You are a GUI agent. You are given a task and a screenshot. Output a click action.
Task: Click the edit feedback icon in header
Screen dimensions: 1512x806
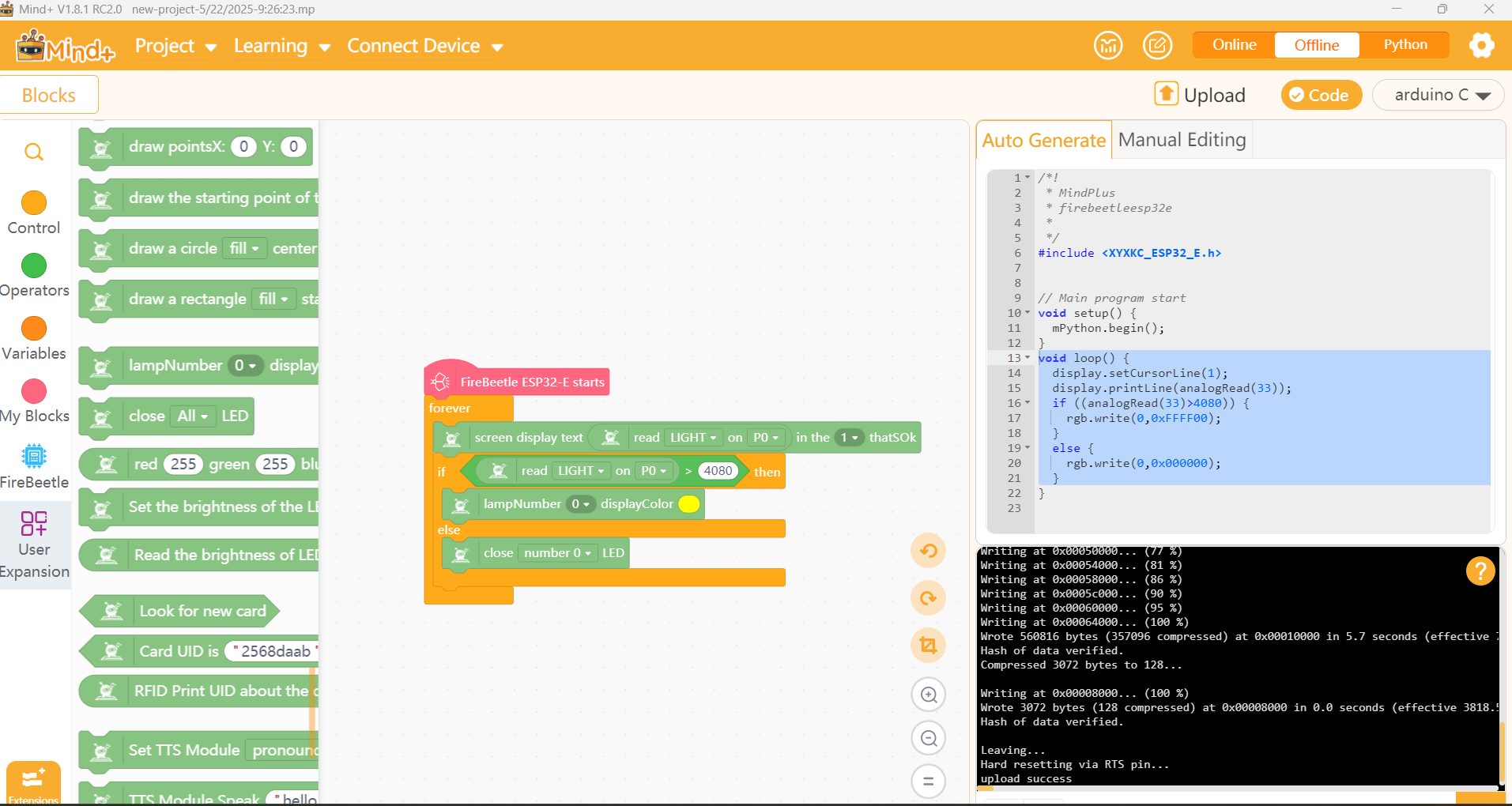tap(1157, 45)
